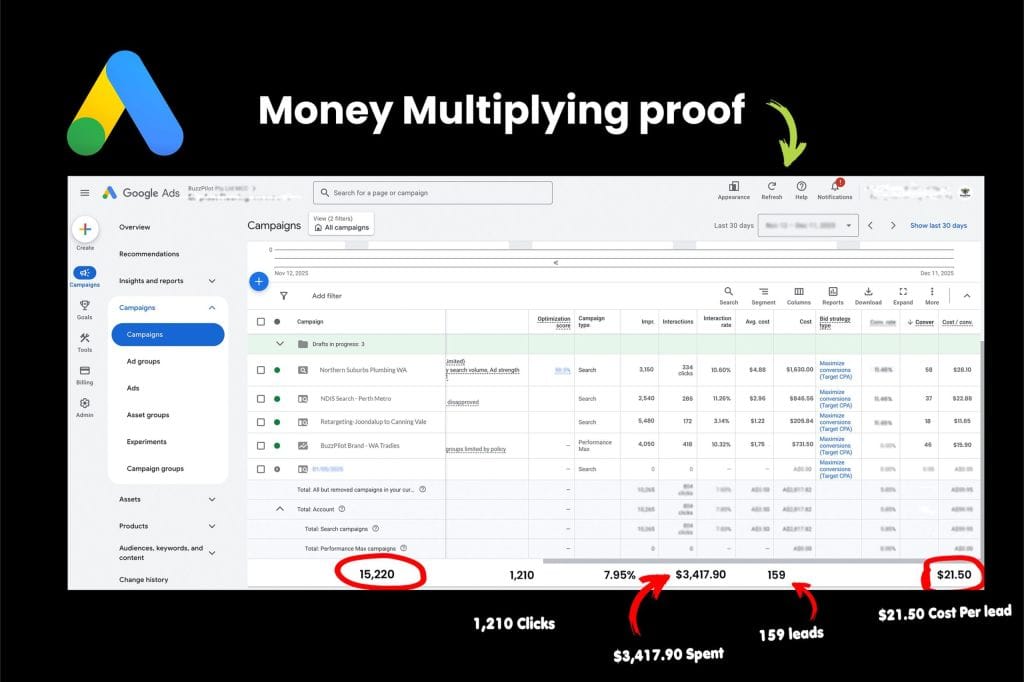Screen dimensions: 1024x682
Task: Open the More options three-dot icon
Action: point(932,292)
